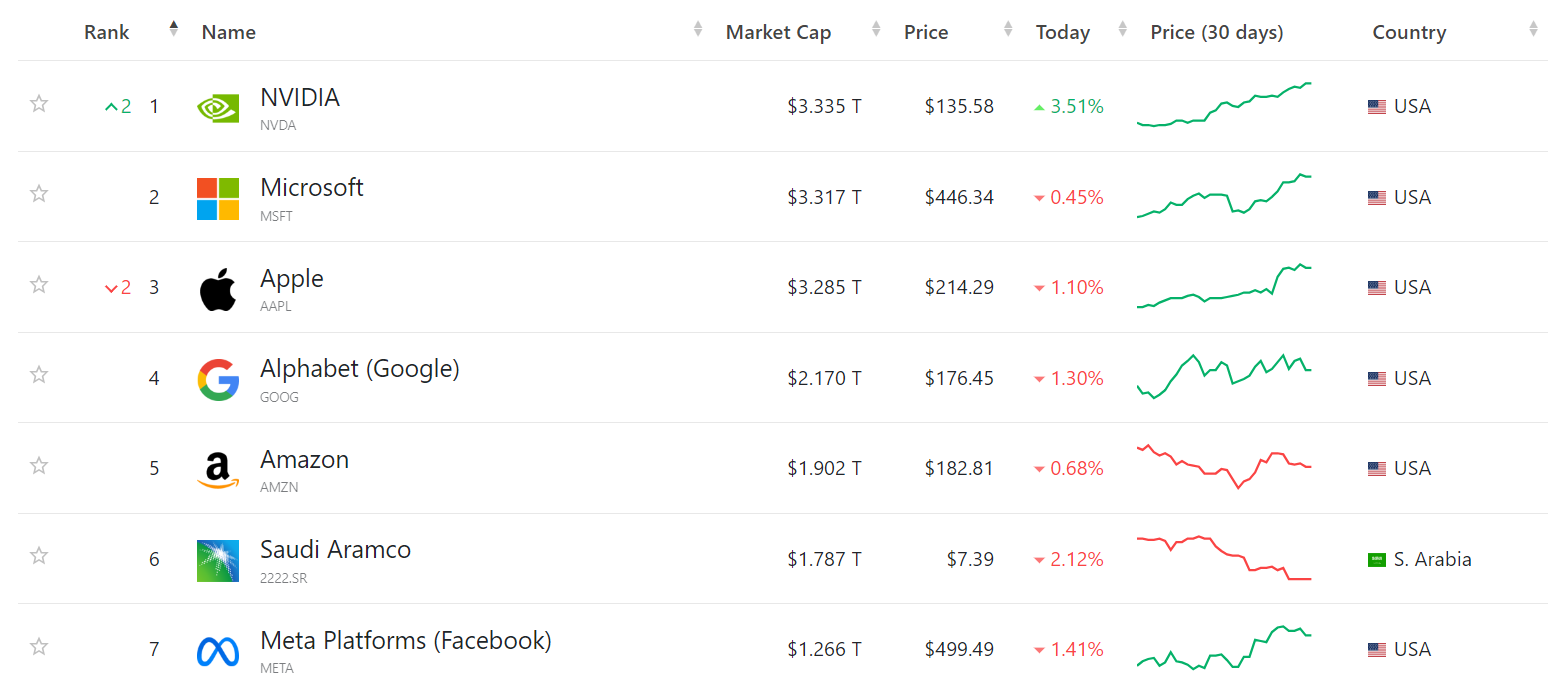1566x691 pixels.
Task: Sort companies by Price column
Action: pyautogui.click(x=926, y=32)
